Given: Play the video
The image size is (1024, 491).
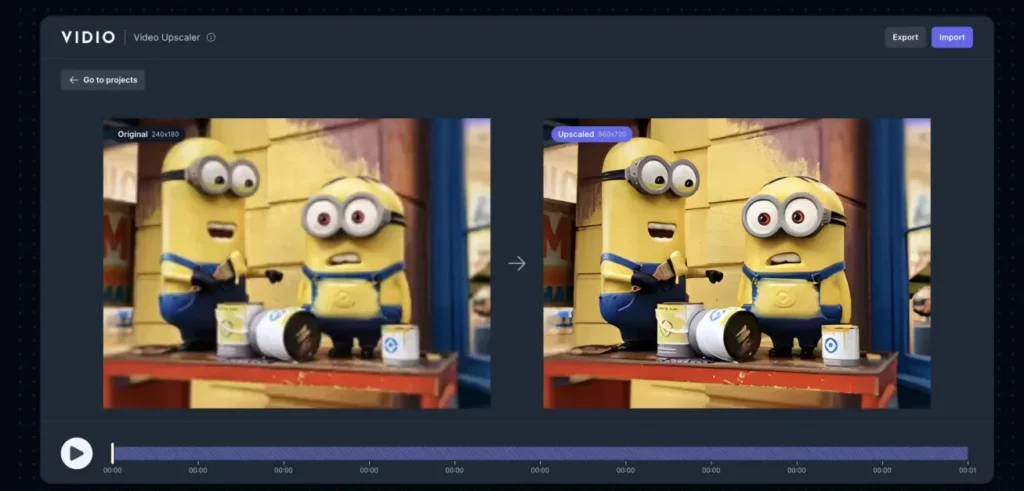Looking at the screenshot, I should [x=76, y=453].
